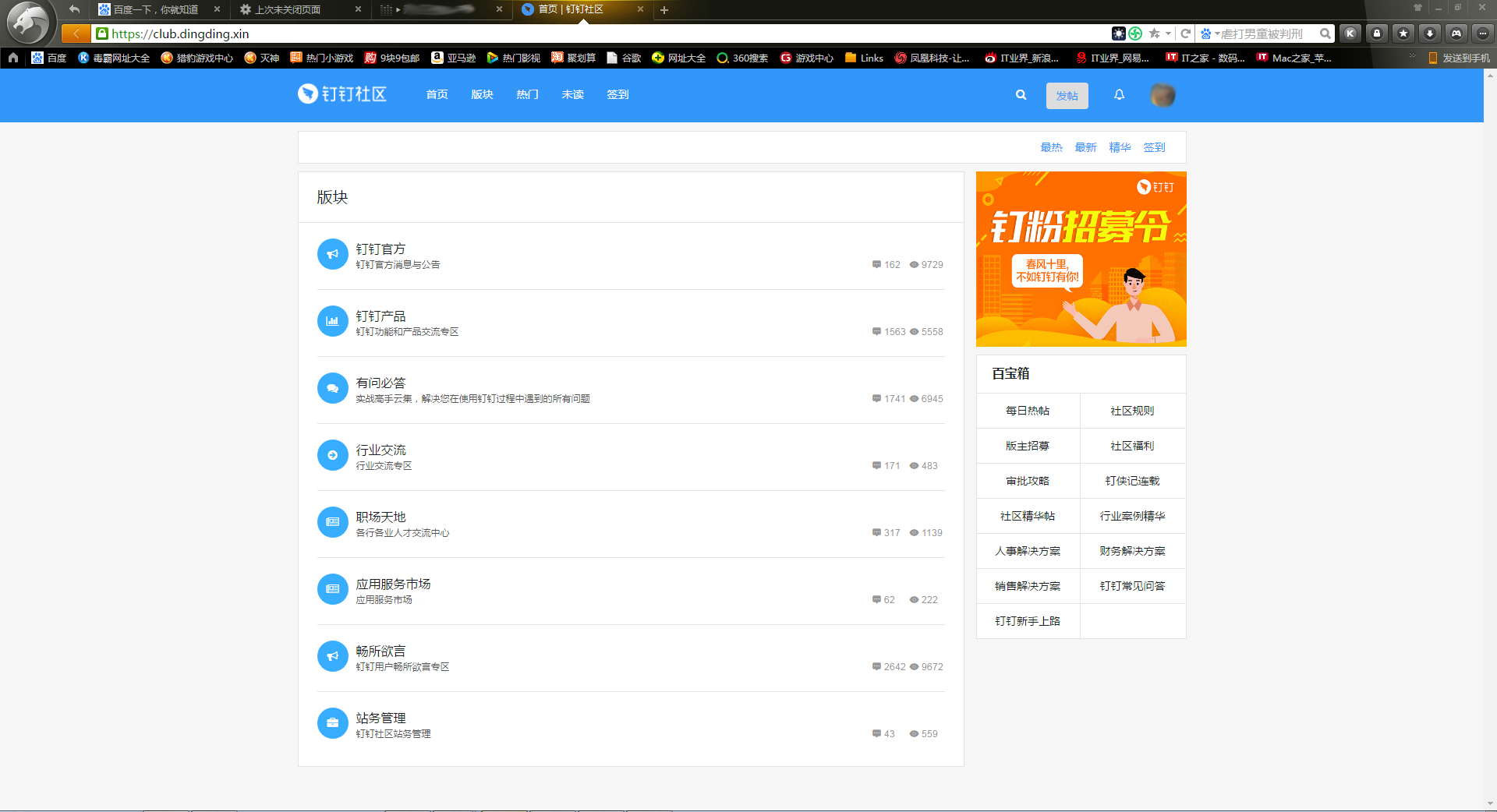Click the search magnifier in community header
1497x812 pixels.
pos(1021,95)
